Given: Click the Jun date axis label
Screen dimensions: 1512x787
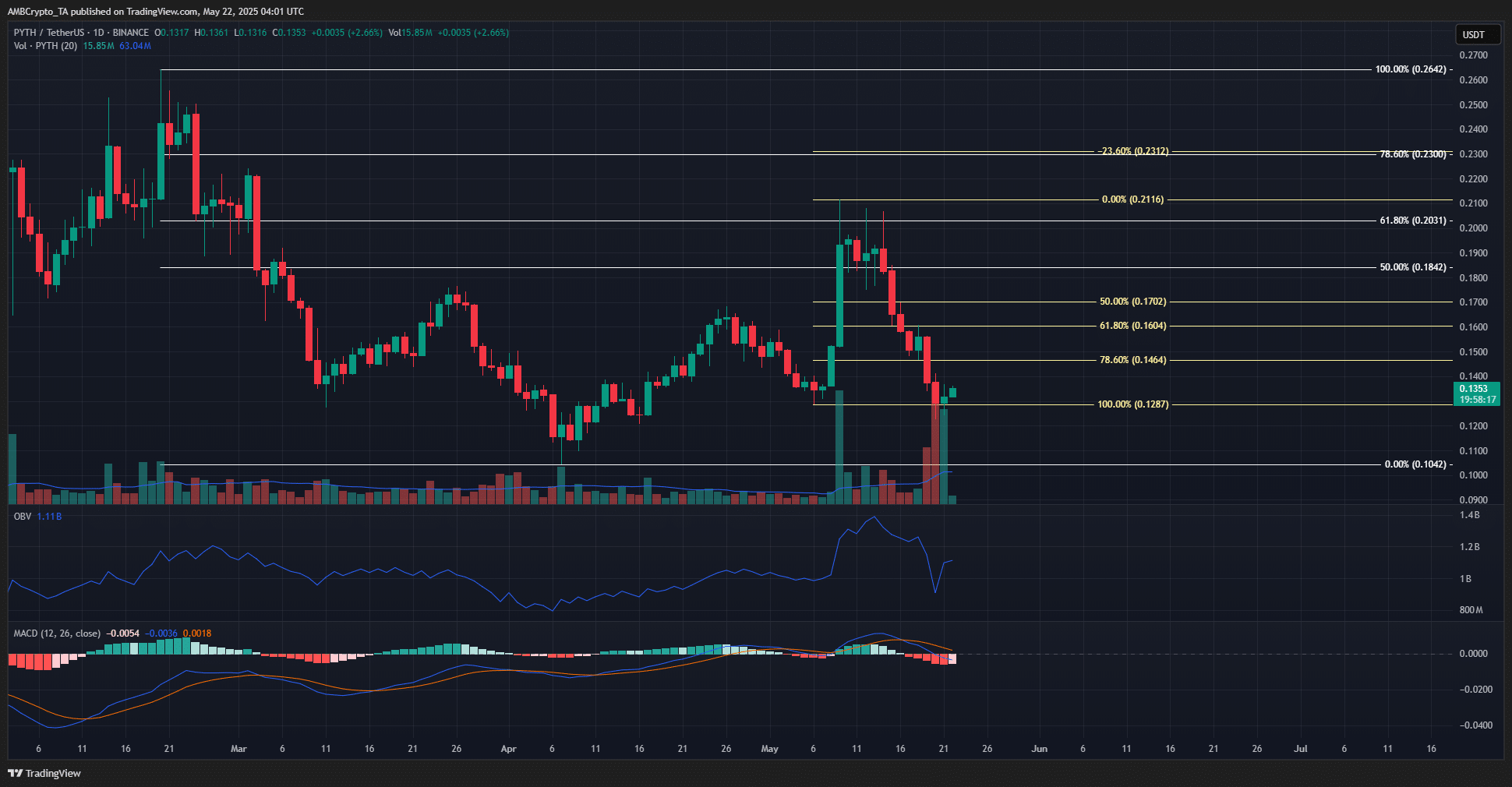Looking at the screenshot, I should click(x=1039, y=749).
